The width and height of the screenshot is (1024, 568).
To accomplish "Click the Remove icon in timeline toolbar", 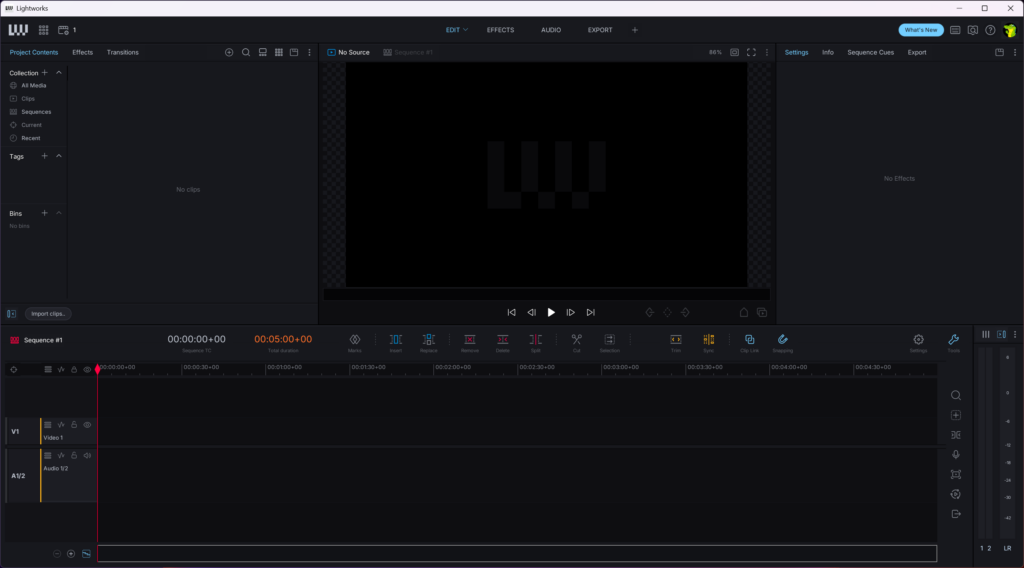I will (470, 339).
